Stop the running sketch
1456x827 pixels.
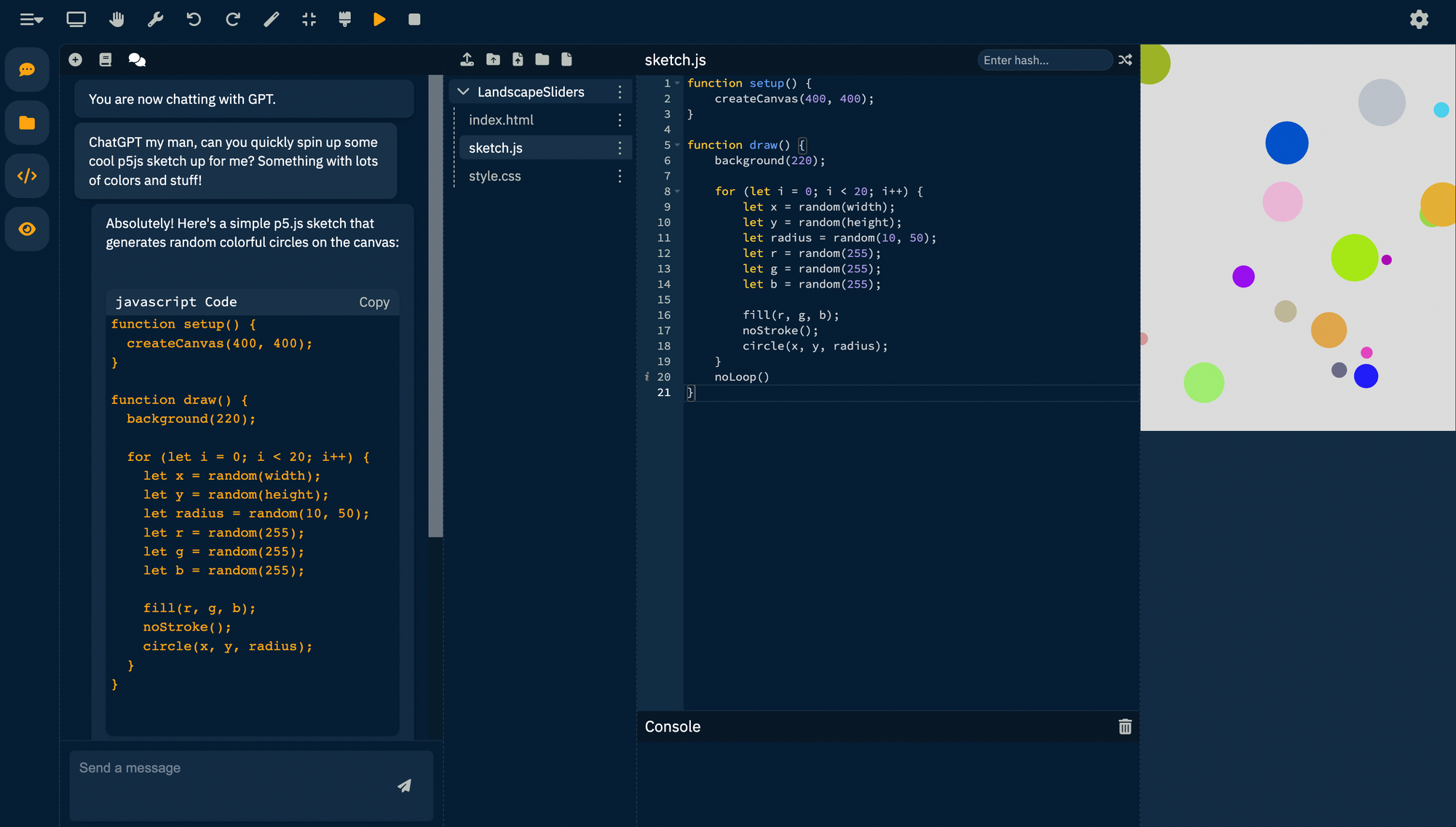pyautogui.click(x=414, y=20)
